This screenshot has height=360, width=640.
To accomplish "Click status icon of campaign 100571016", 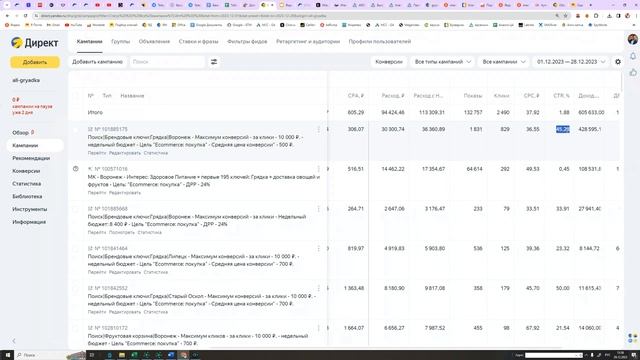I will point(76,169).
